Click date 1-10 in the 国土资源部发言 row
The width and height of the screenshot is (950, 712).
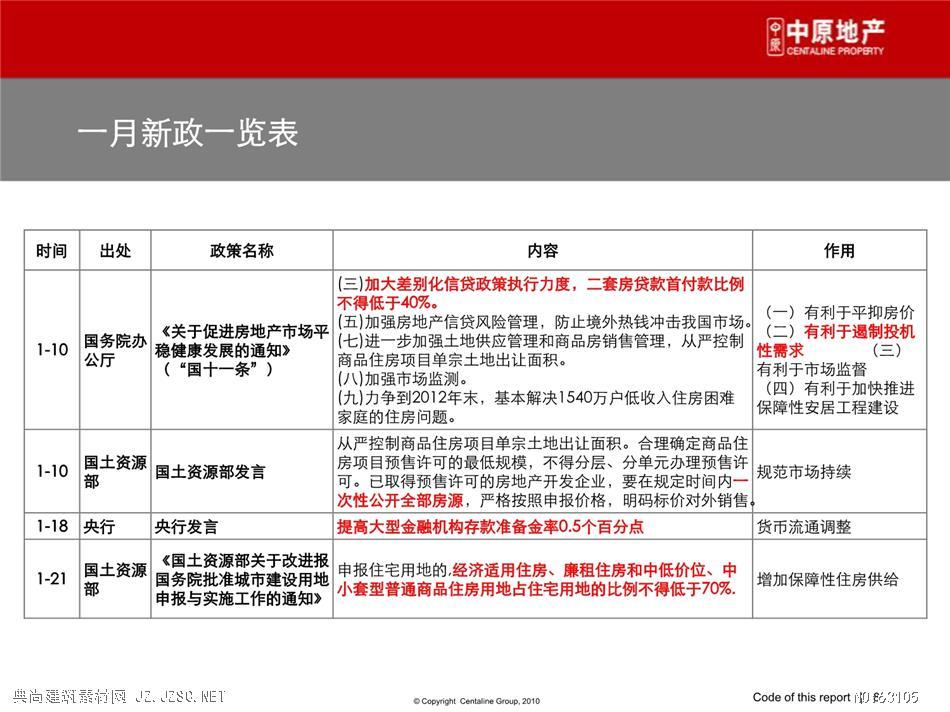pos(52,471)
